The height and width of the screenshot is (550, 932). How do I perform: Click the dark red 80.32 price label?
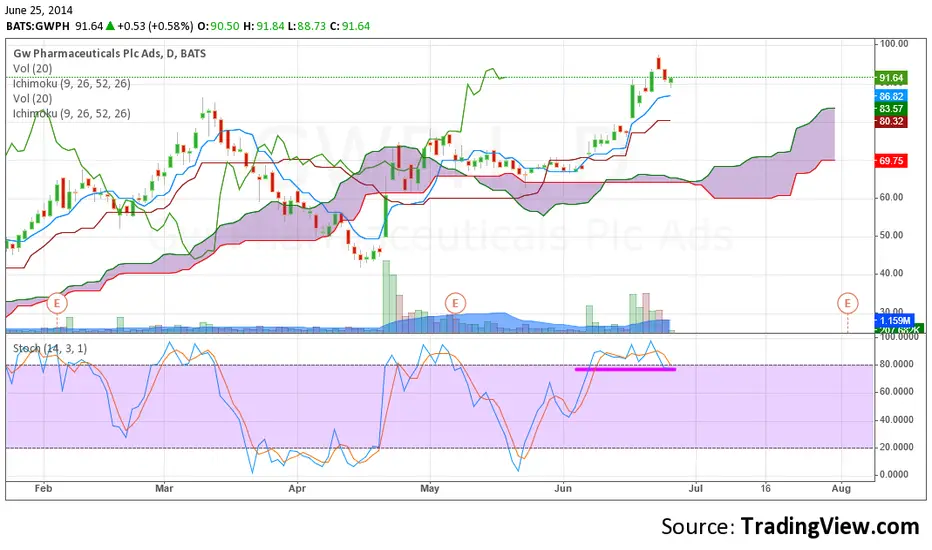pyautogui.click(x=891, y=121)
